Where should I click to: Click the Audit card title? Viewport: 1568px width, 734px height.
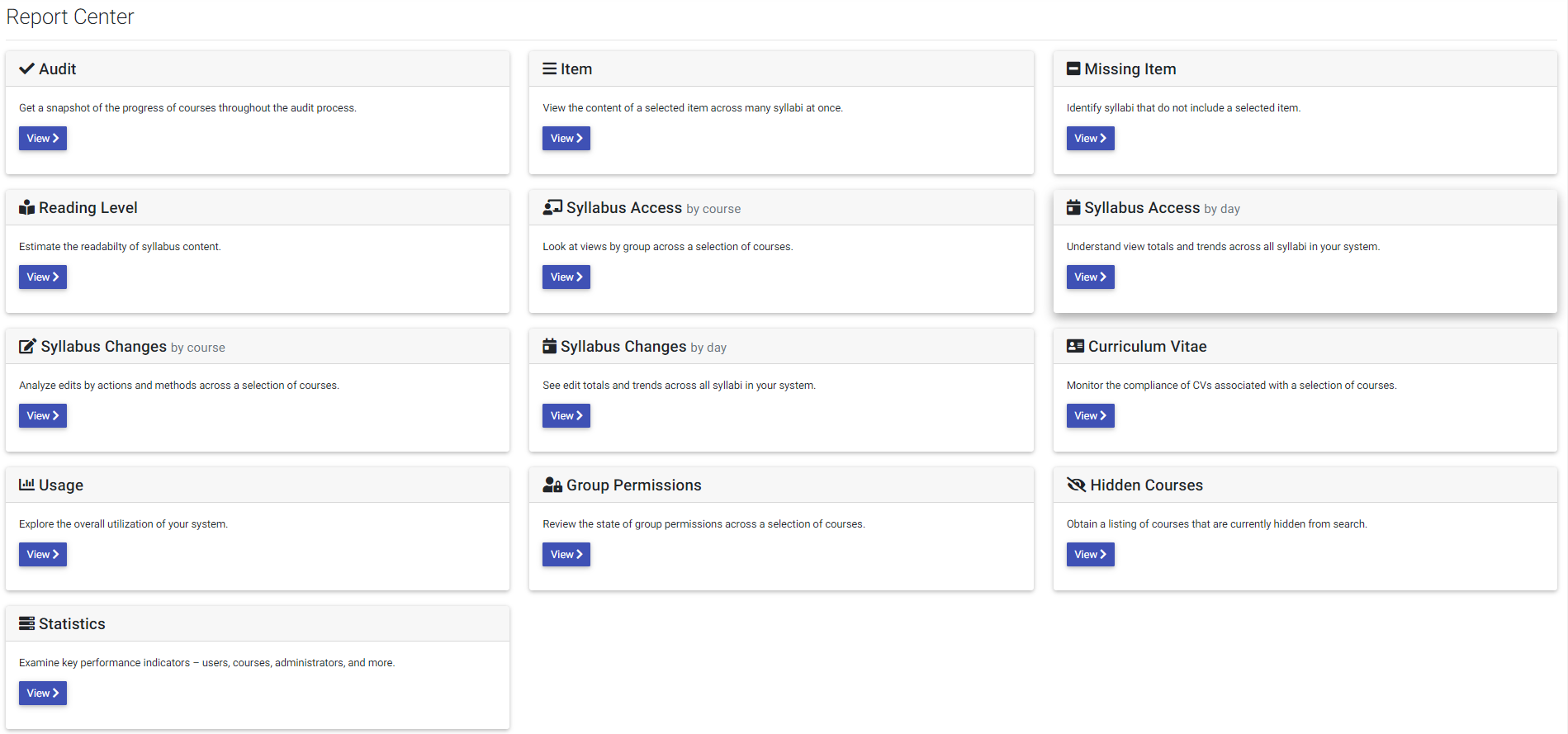tap(58, 69)
